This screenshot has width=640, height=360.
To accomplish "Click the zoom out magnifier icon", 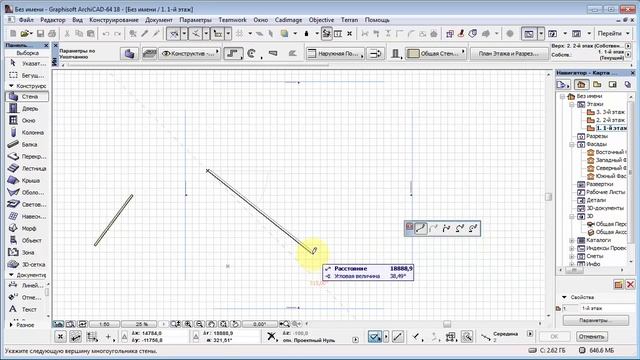I will point(199,324).
